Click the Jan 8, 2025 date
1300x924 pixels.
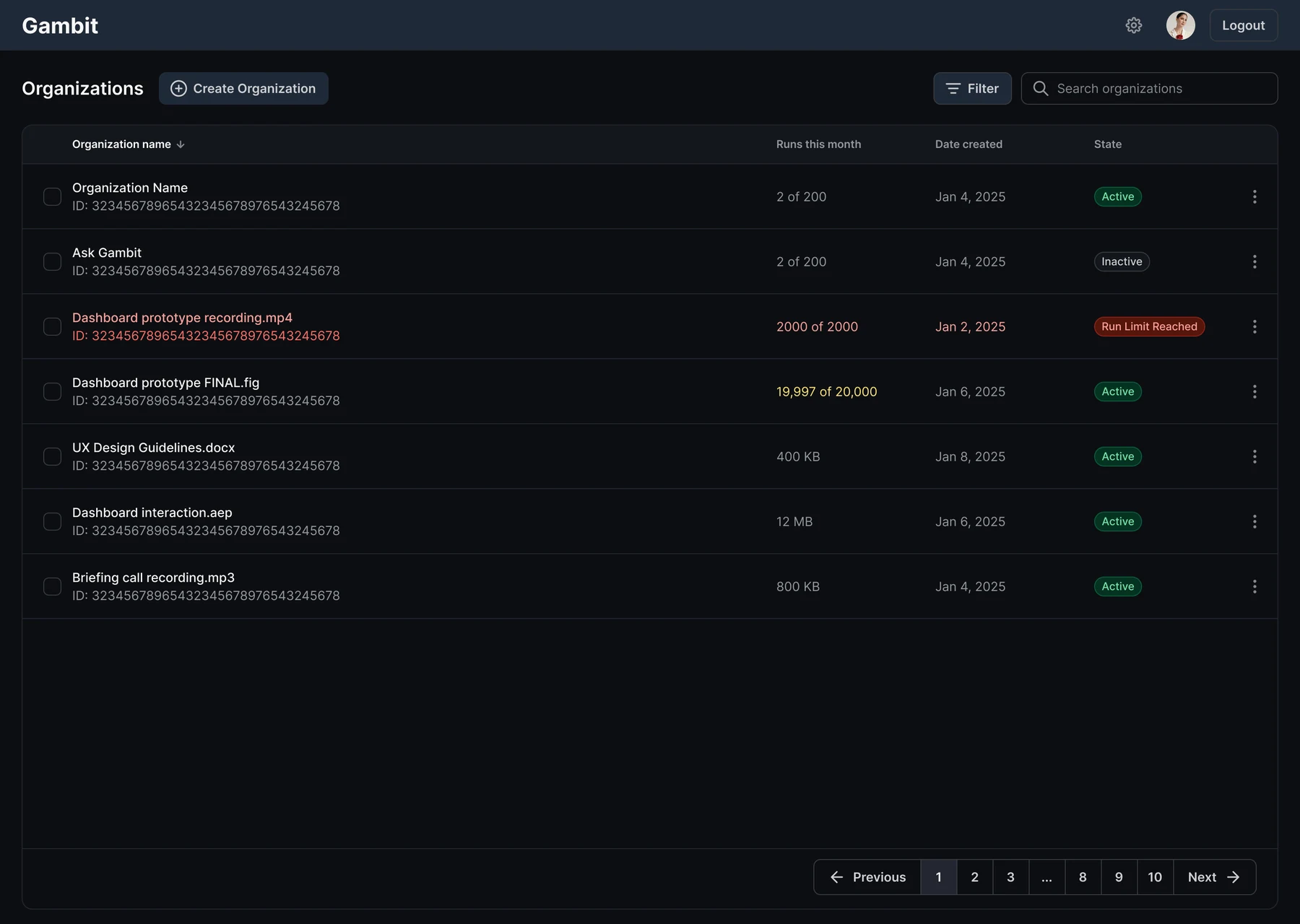tap(970, 456)
